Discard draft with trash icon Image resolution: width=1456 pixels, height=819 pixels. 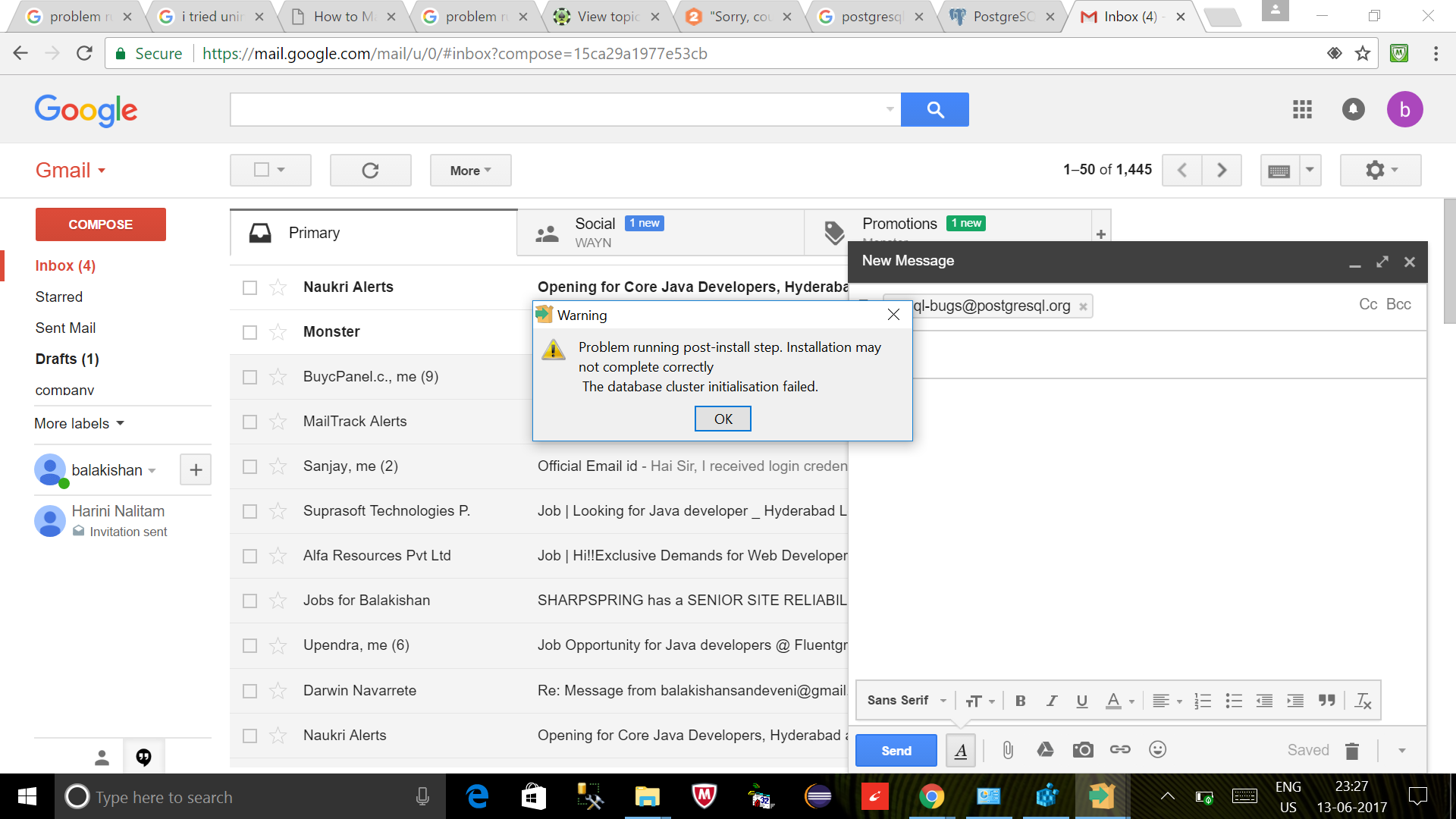[x=1352, y=751]
